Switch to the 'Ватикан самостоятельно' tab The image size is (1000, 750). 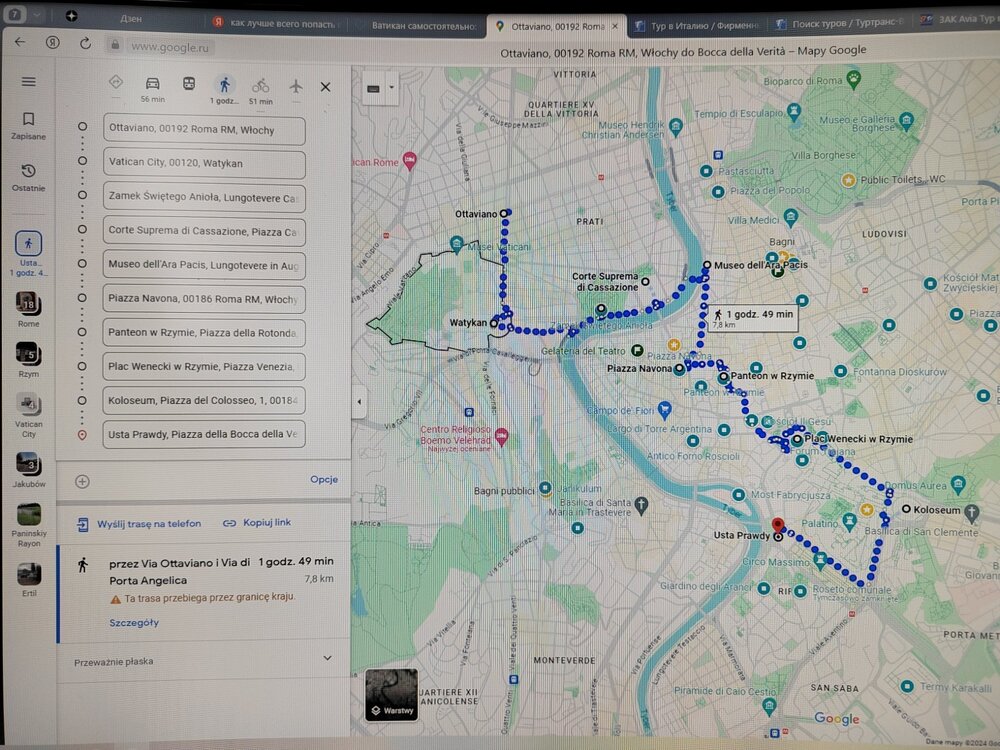pyautogui.click(x=424, y=26)
